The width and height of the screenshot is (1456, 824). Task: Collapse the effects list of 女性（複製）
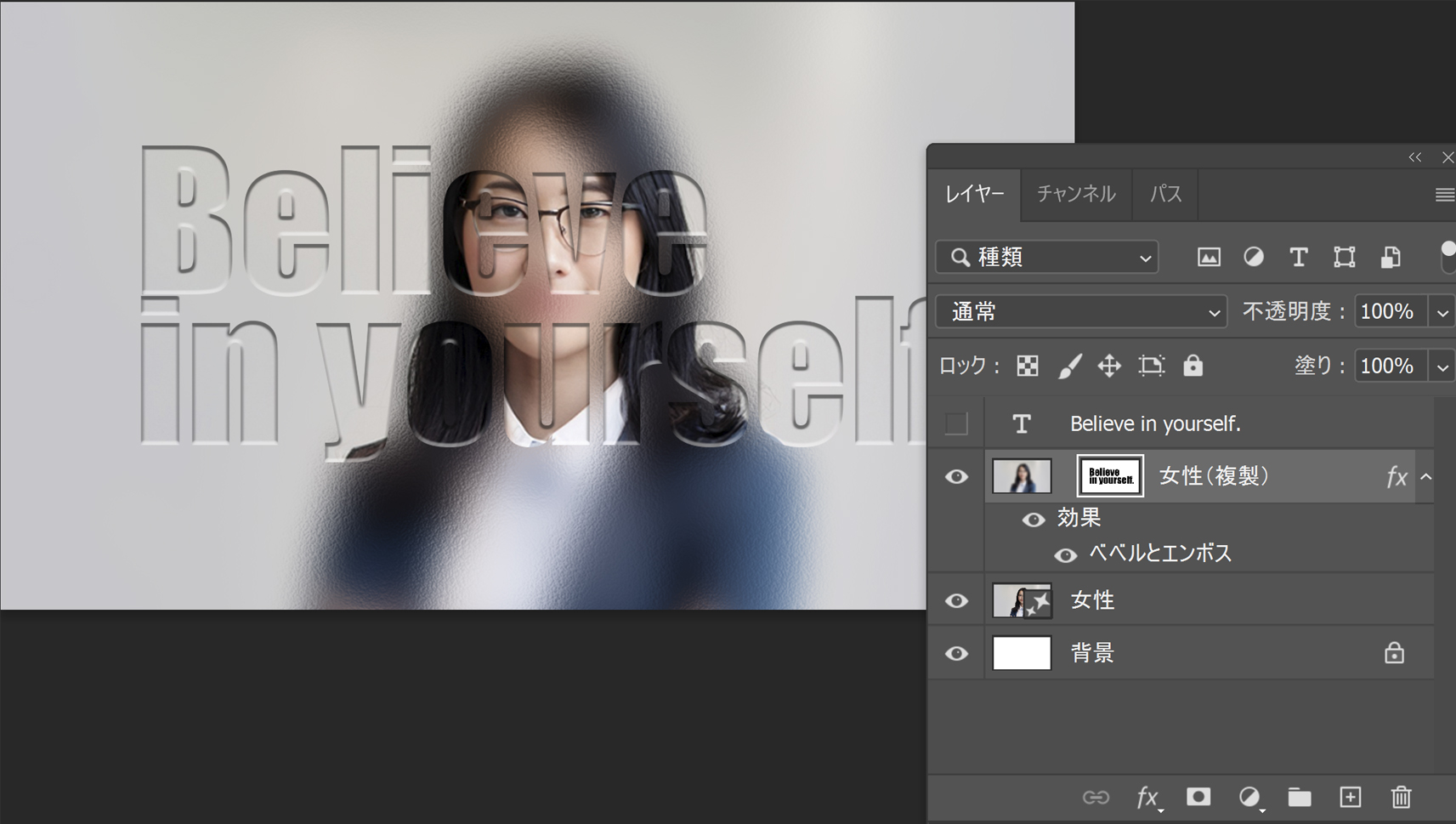click(1426, 477)
